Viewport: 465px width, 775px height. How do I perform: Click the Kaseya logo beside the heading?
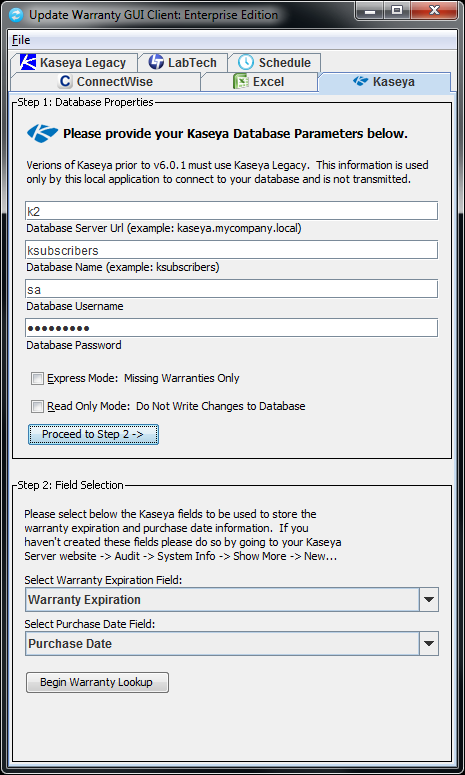click(x=43, y=133)
